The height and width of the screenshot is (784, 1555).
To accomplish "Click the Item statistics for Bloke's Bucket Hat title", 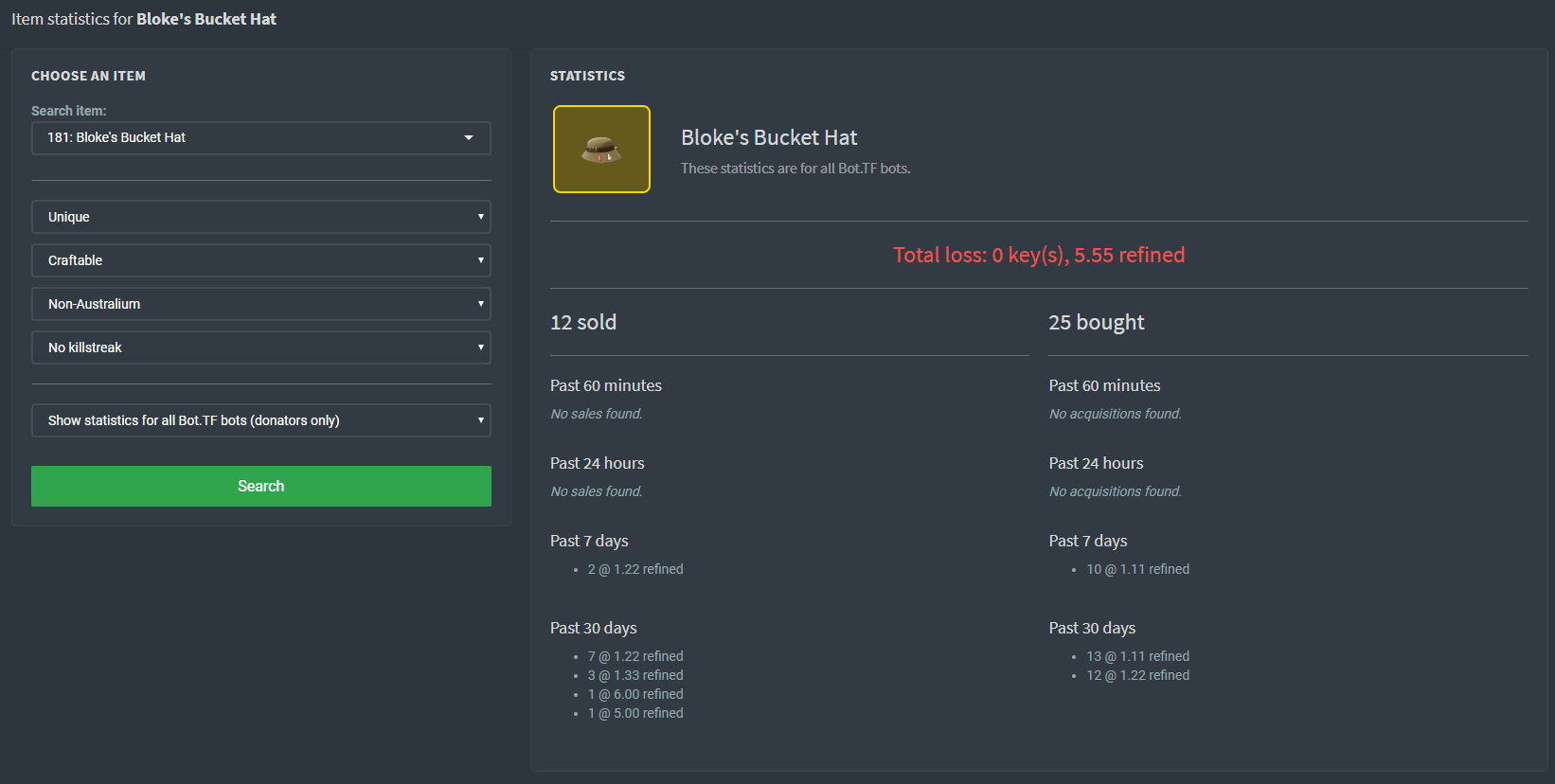I will tap(144, 19).
